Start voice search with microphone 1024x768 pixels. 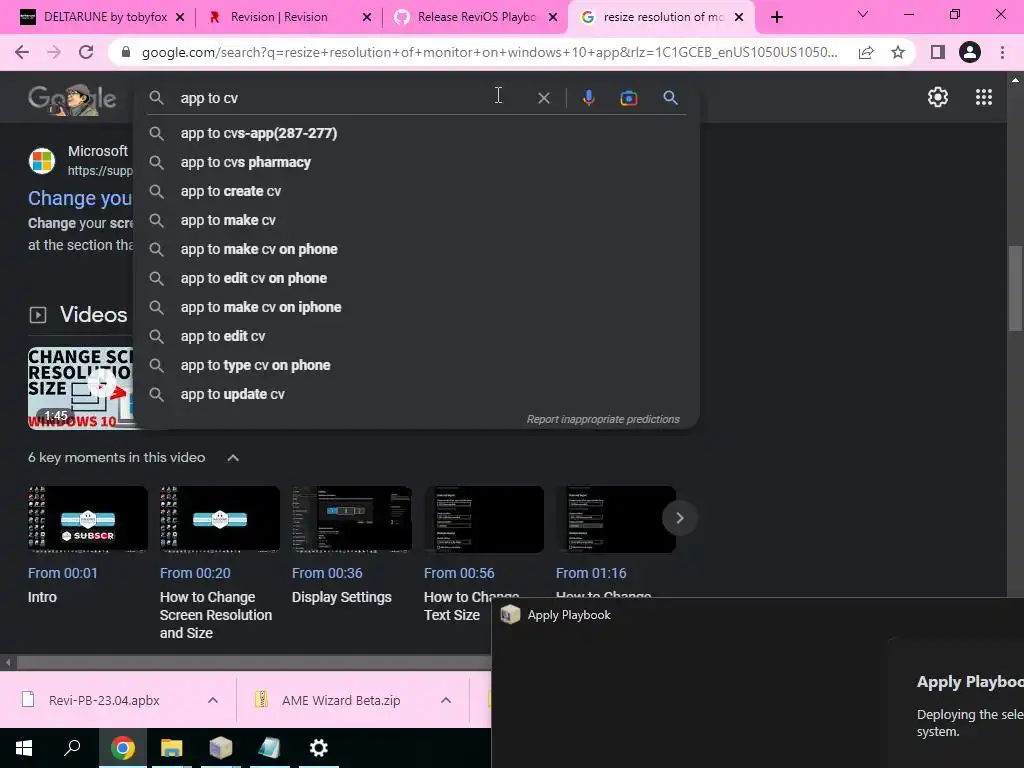click(x=588, y=98)
